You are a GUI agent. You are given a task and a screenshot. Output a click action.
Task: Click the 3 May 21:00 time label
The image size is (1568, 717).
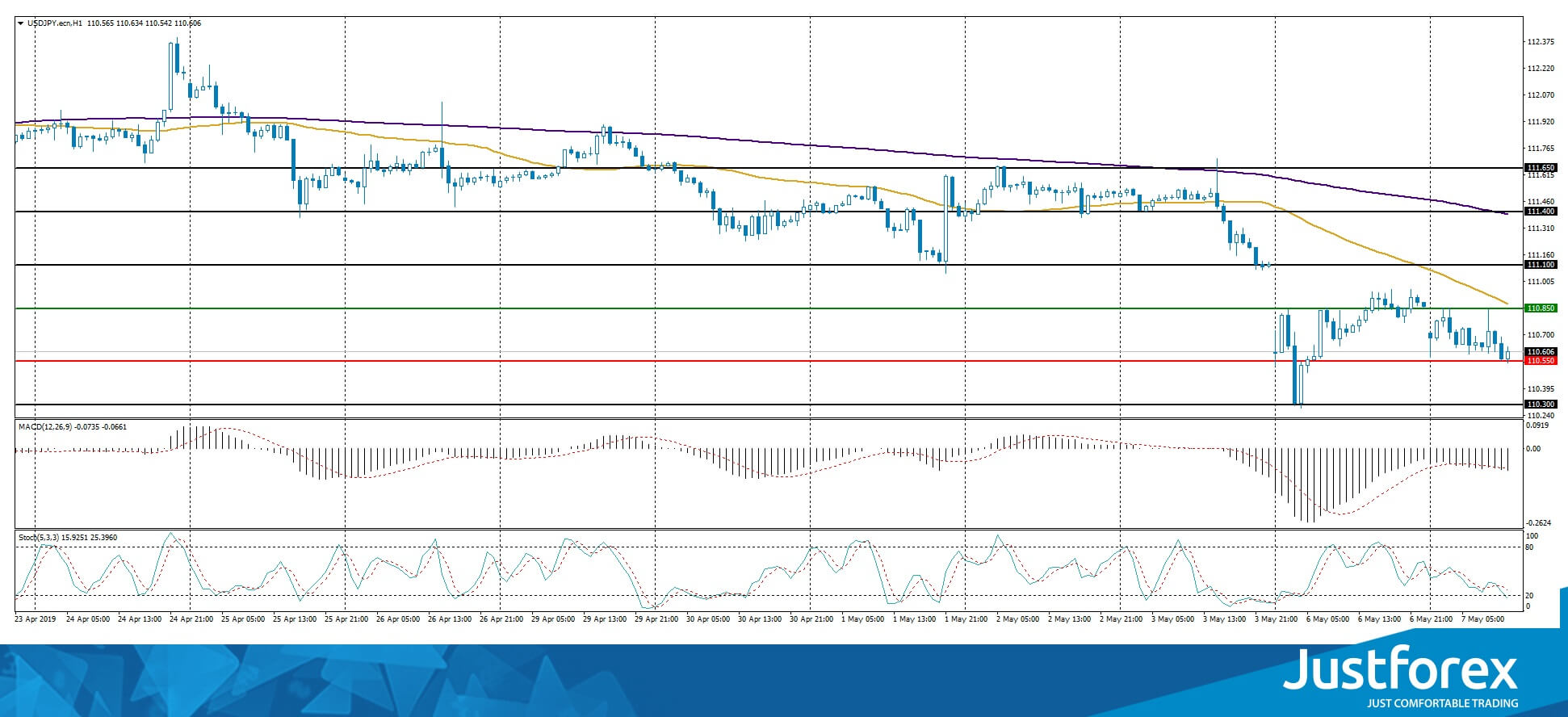(x=1277, y=619)
